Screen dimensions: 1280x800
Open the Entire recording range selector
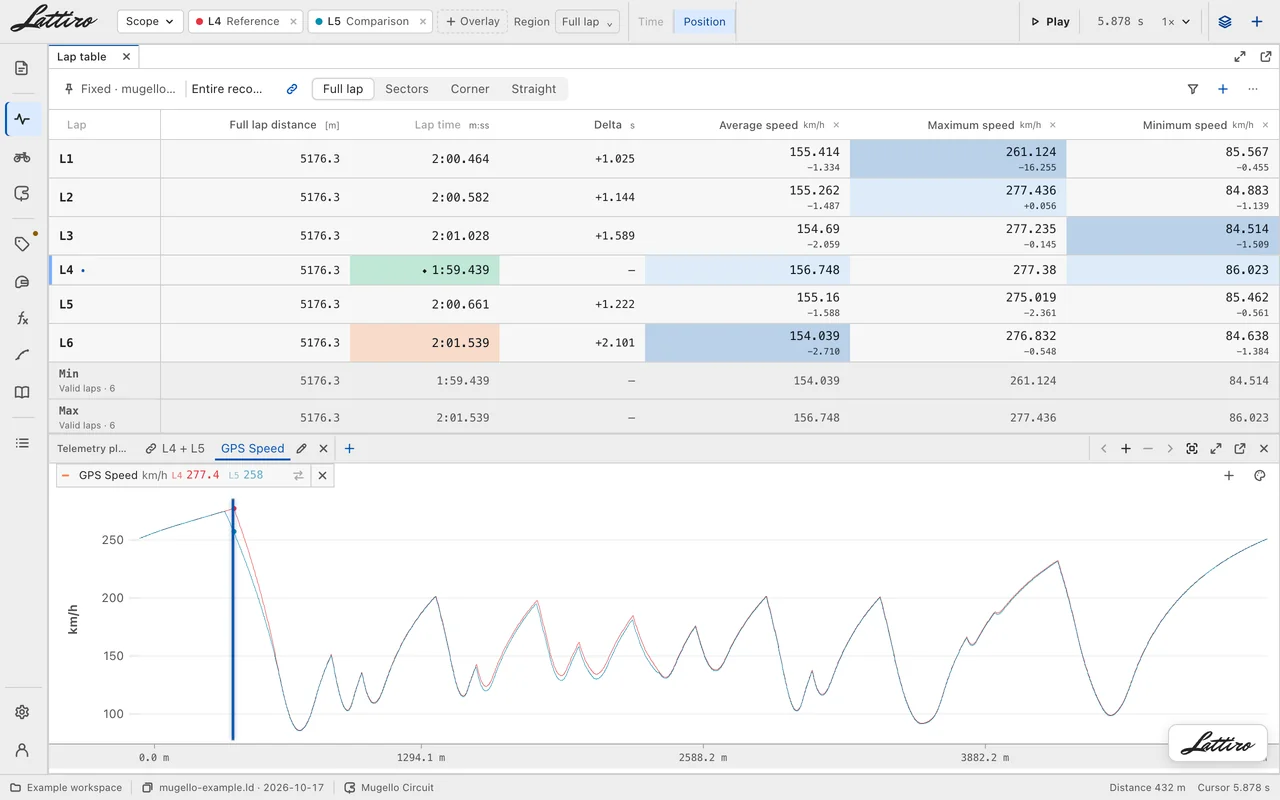[228, 89]
